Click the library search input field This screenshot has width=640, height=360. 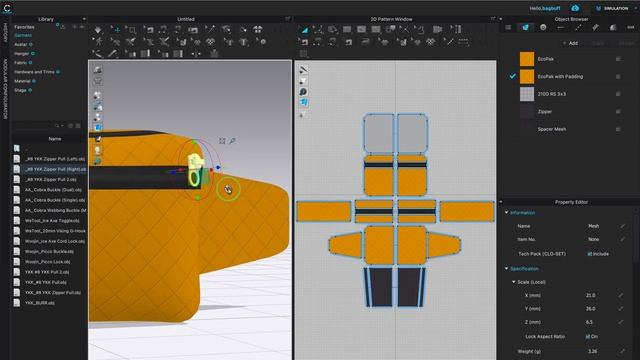[32, 126]
